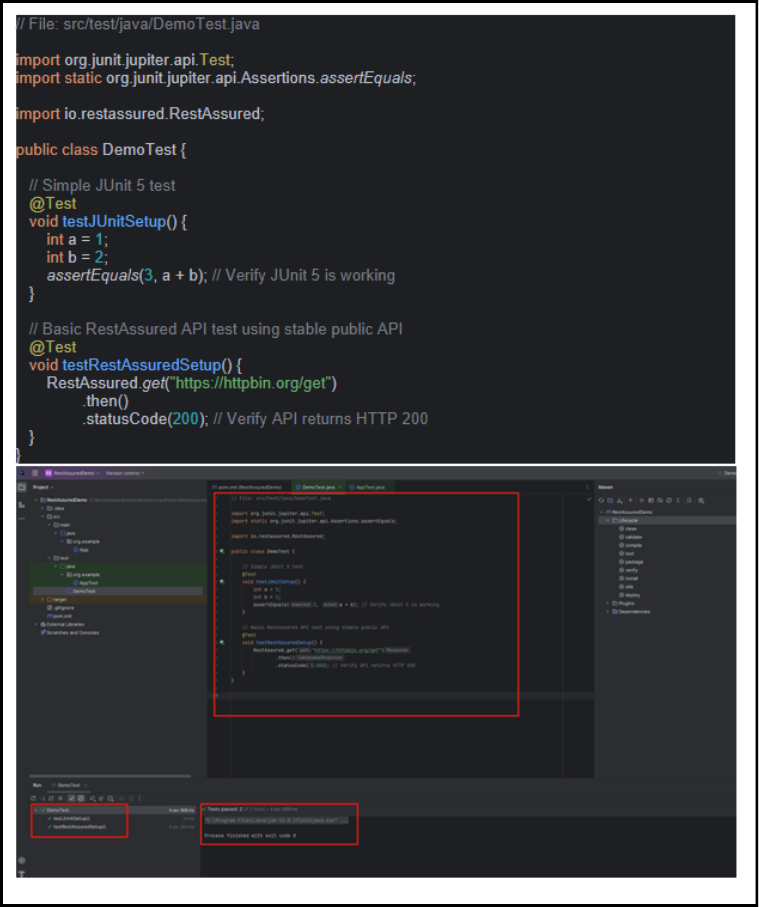Toggle the show ignored tests button
The height and width of the screenshot is (907, 759).
[80, 797]
